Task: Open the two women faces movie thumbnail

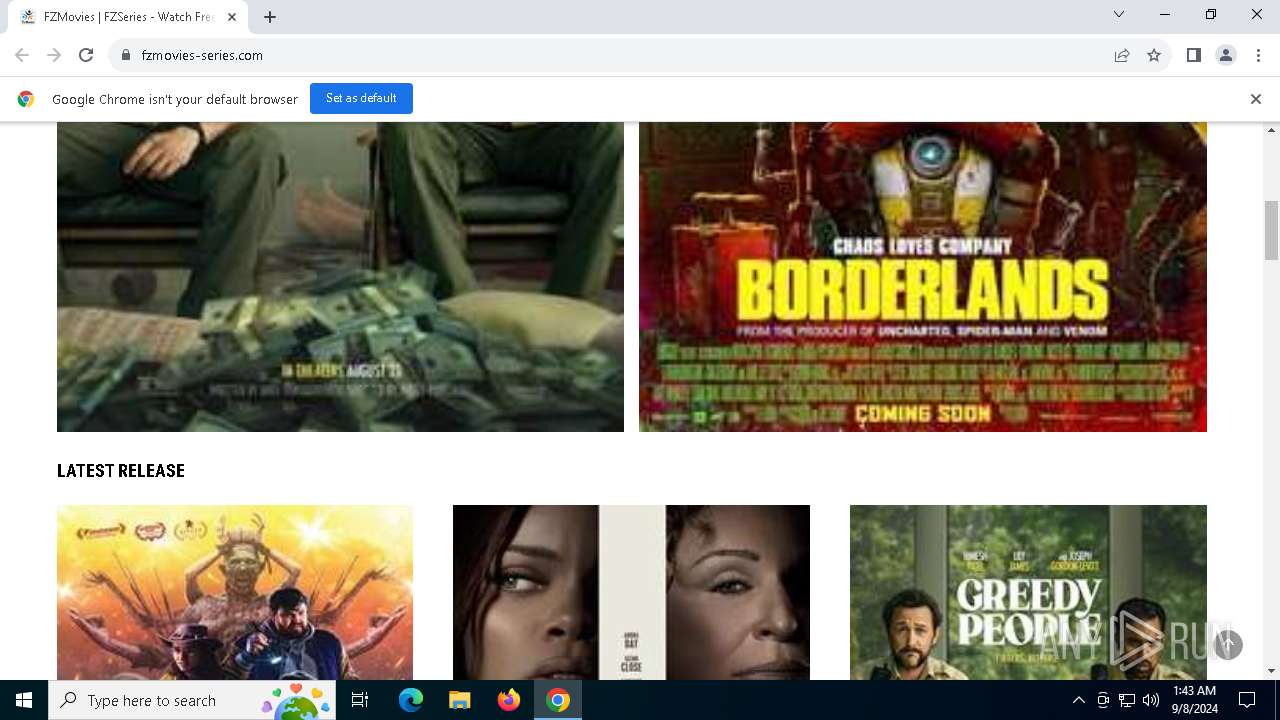Action: coord(631,592)
